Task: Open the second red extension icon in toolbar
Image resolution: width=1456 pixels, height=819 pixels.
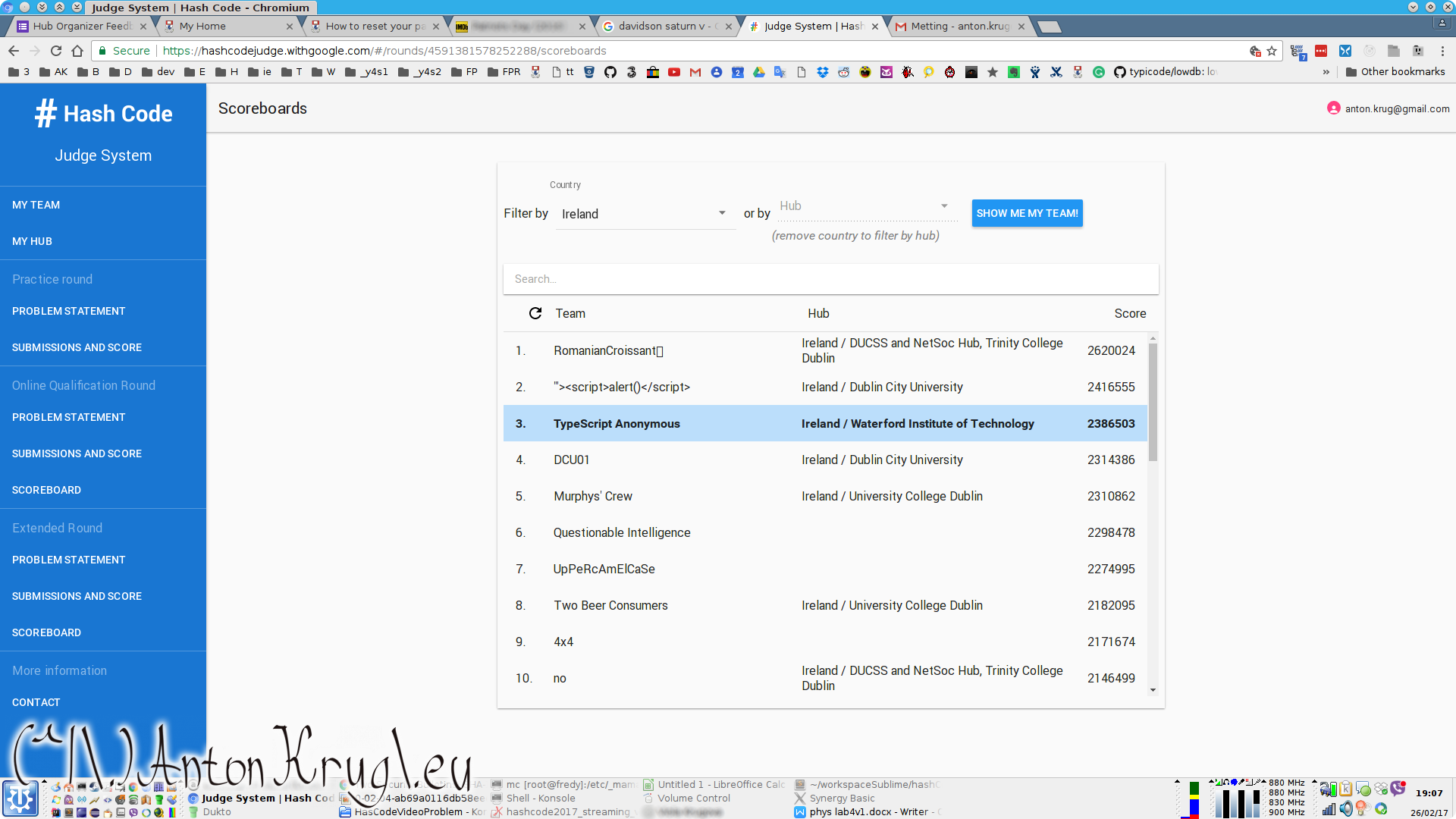Action: (1321, 51)
